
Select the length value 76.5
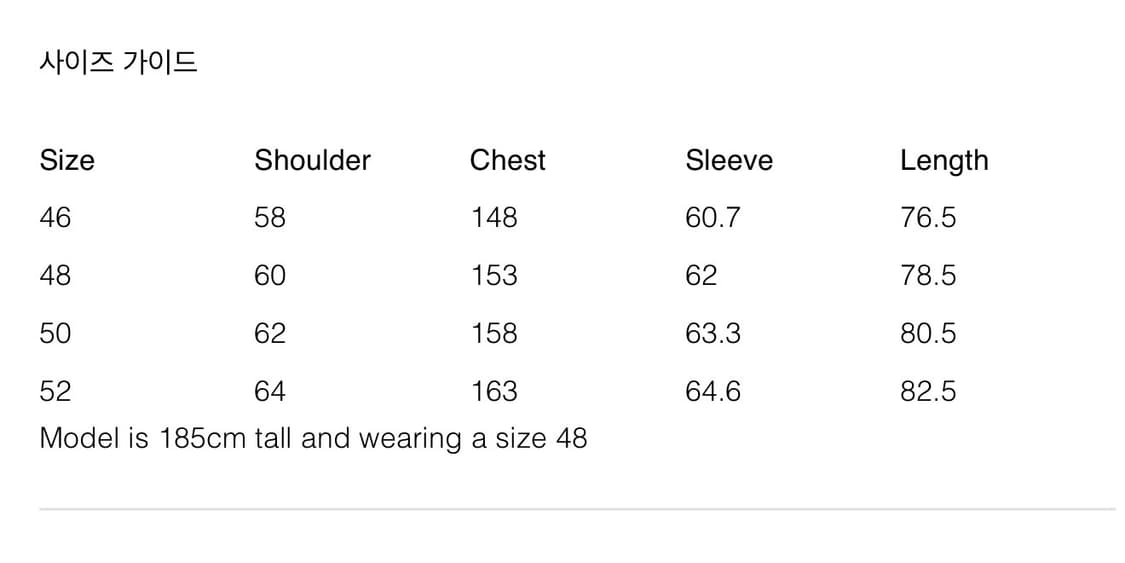tap(928, 217)
